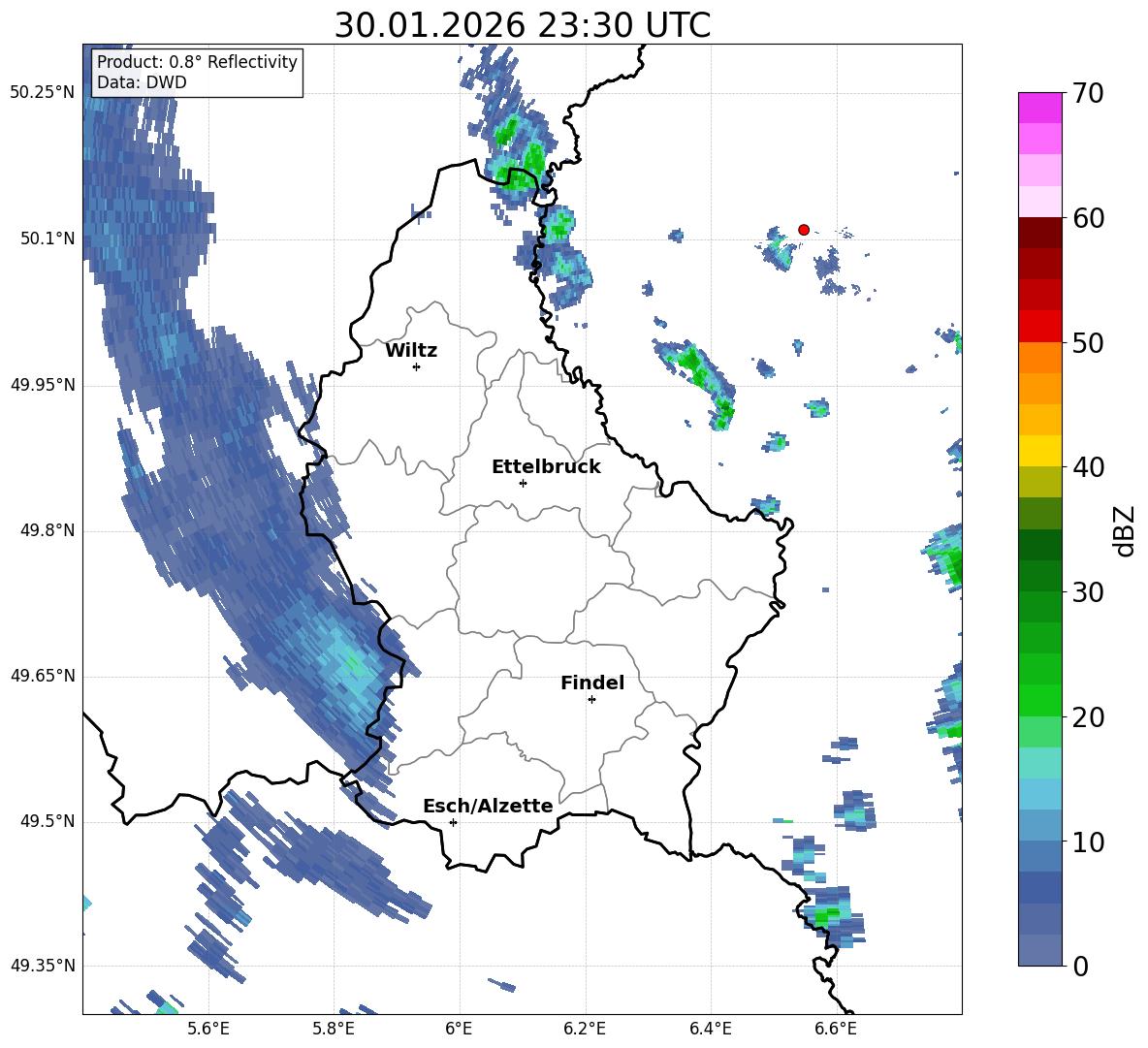The width and height of the screenshot is (1148, 1048).
Task: Pick the yellow swatch just above 40
Action: (x=1039, y=451)
